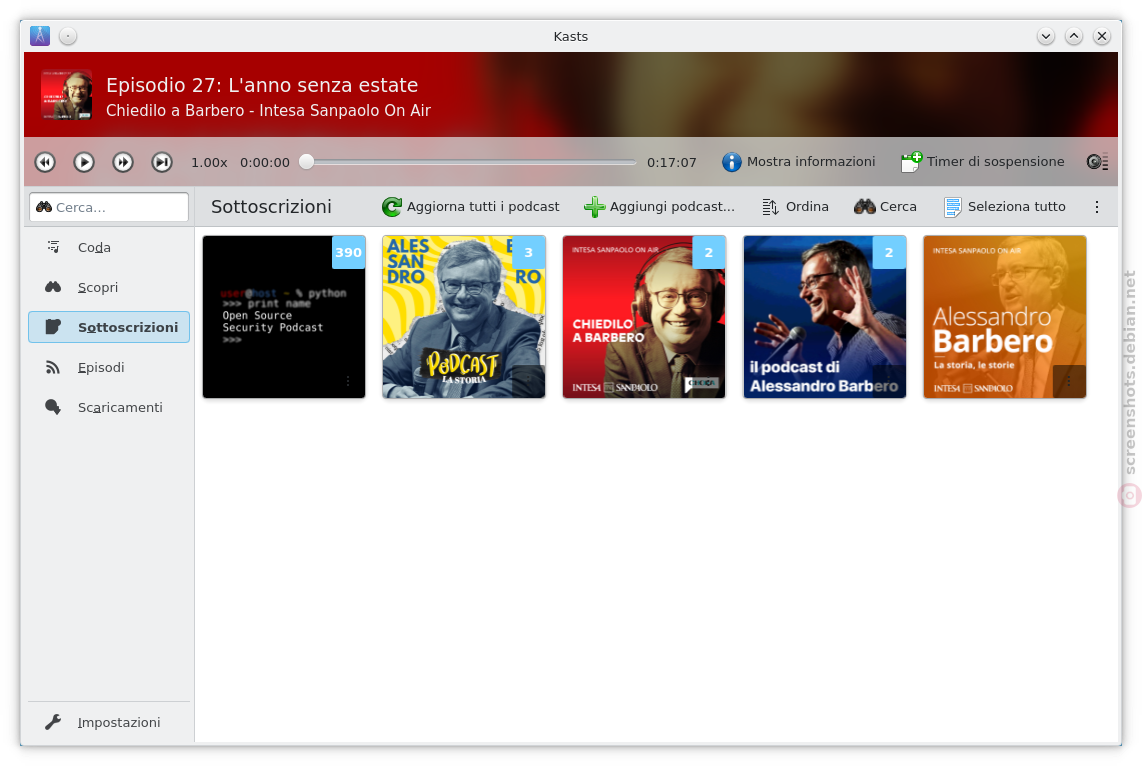Click the title bar pin button
Viewport: 1142px width, 766px height.
pos(68,36)
